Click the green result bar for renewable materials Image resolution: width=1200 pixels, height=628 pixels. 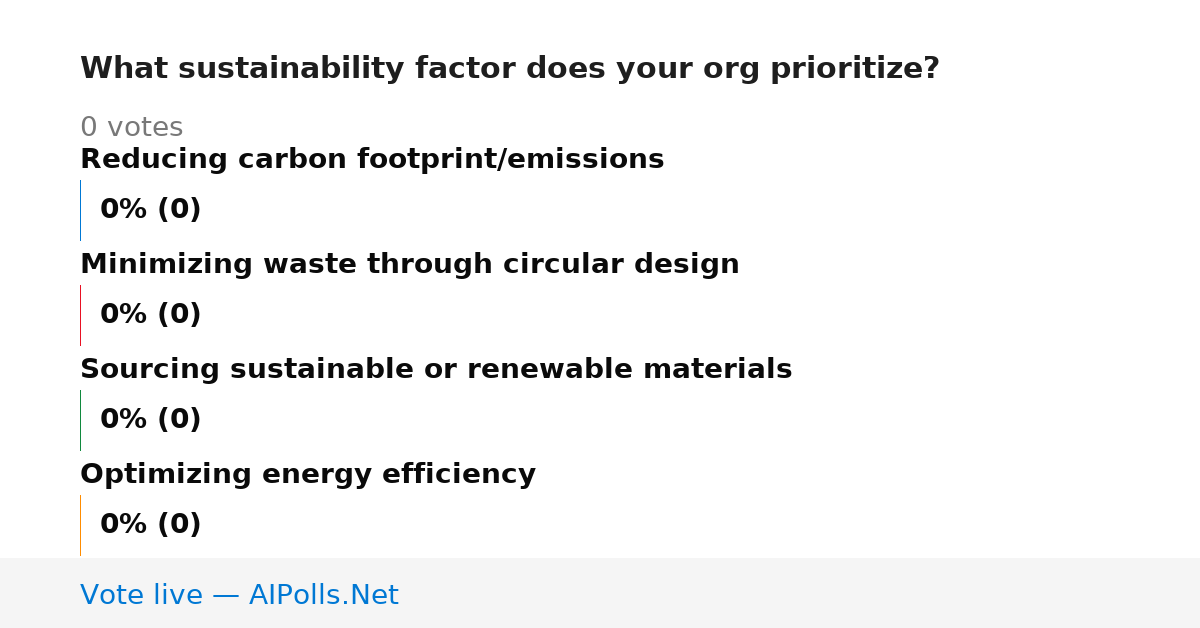(80, 420)
